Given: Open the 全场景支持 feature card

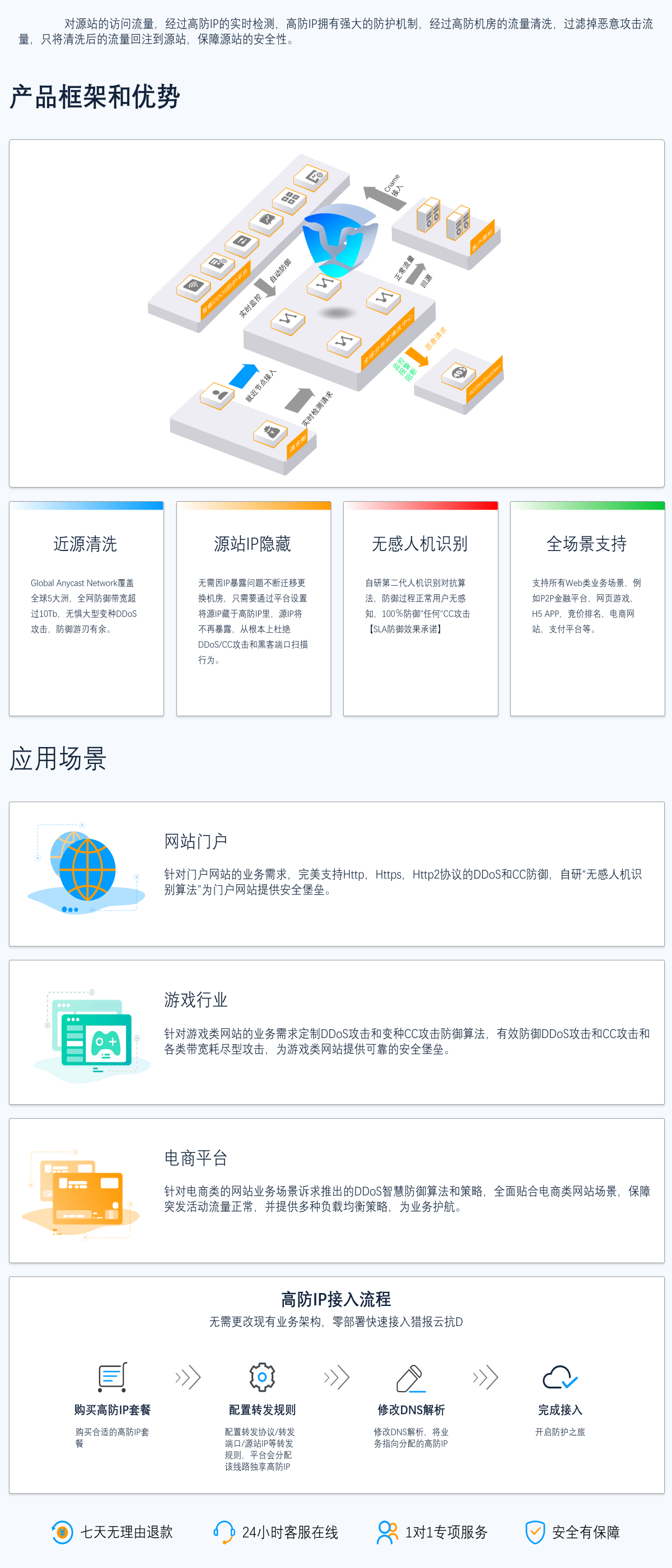Looking at the screenshot, I should click(587, 608).
